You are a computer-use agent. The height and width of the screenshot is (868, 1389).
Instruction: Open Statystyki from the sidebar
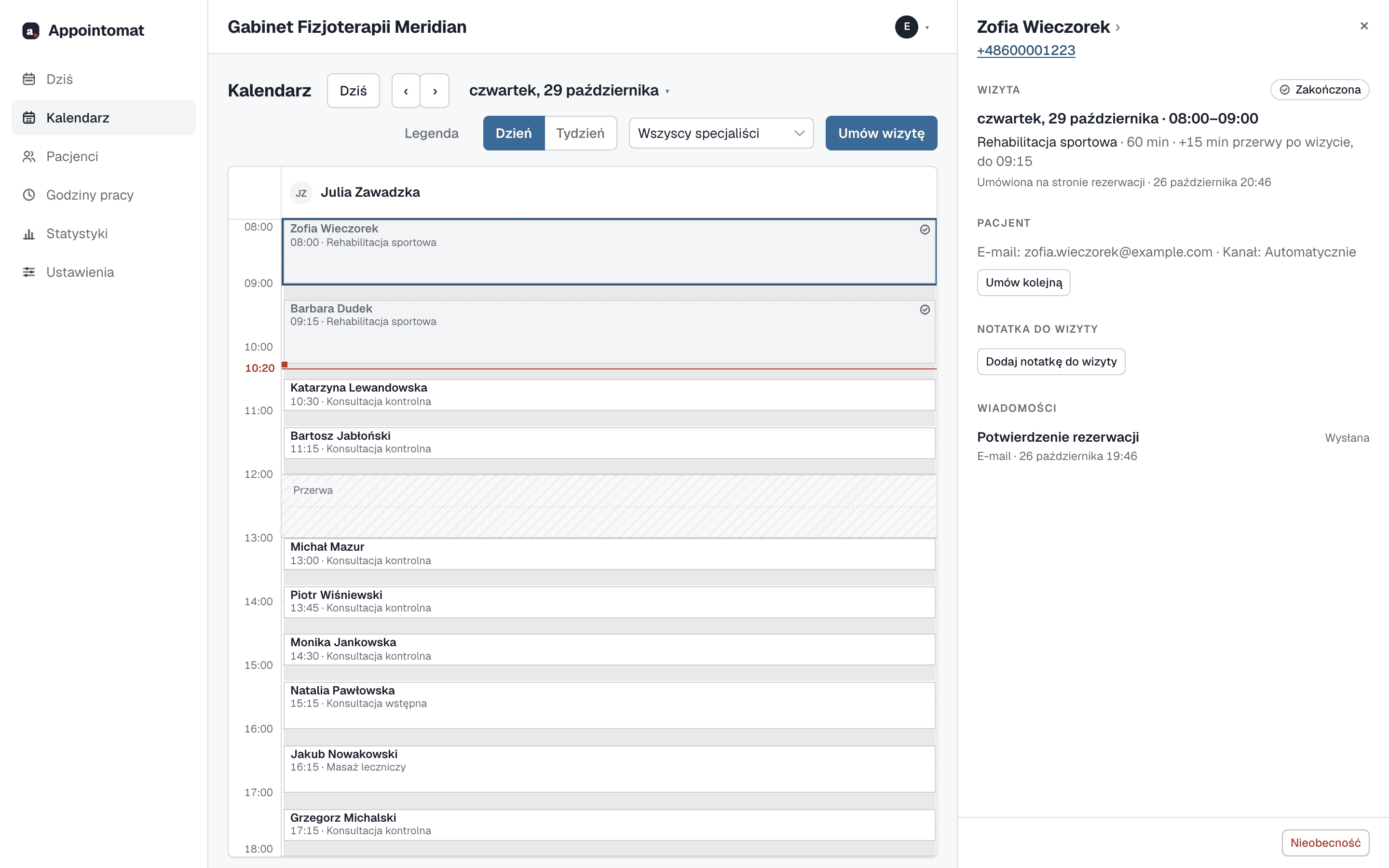click(103, 233)
